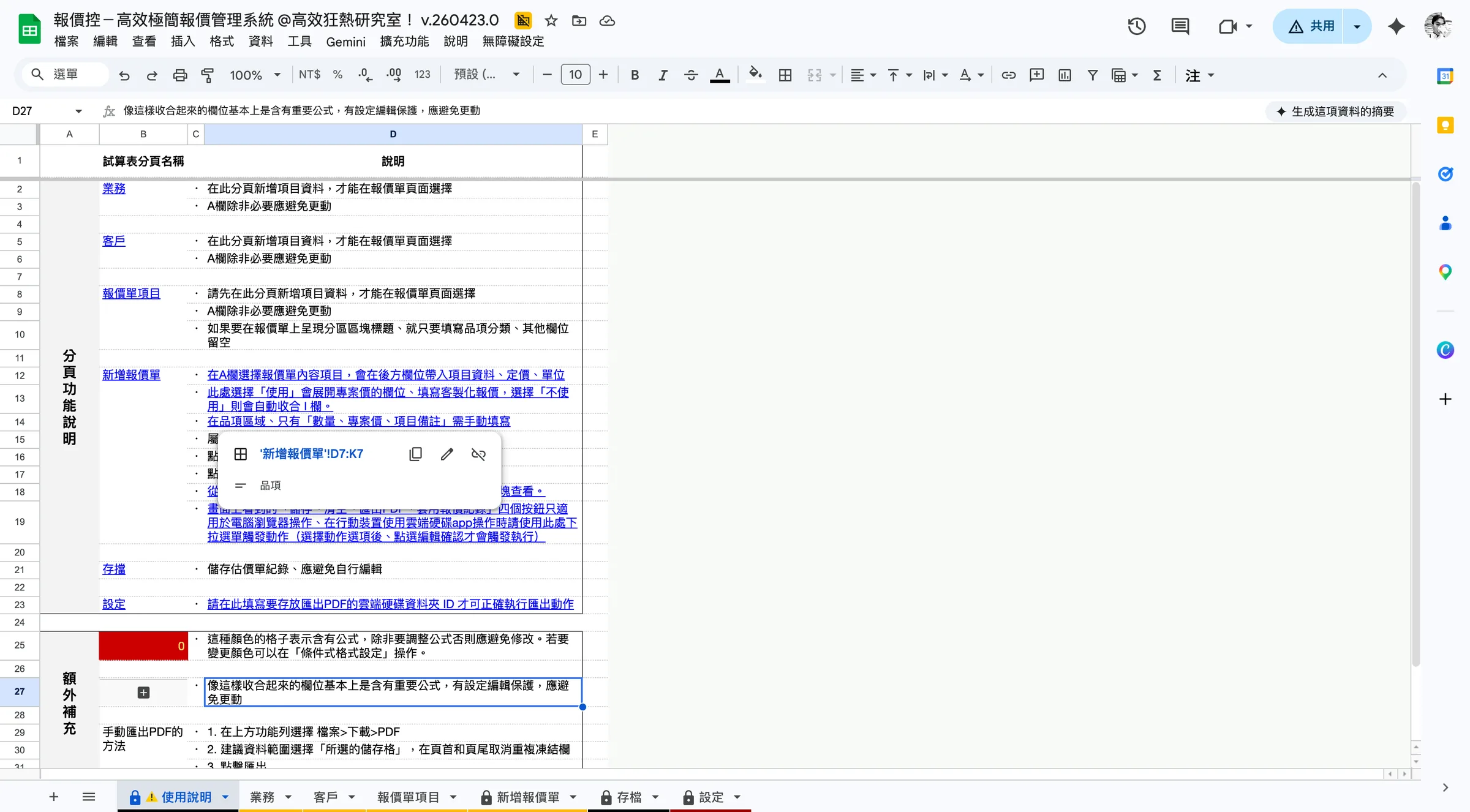Select the paint format tool
The image size is (1470, 812).
pyautogui.click(x=208, y=75)
